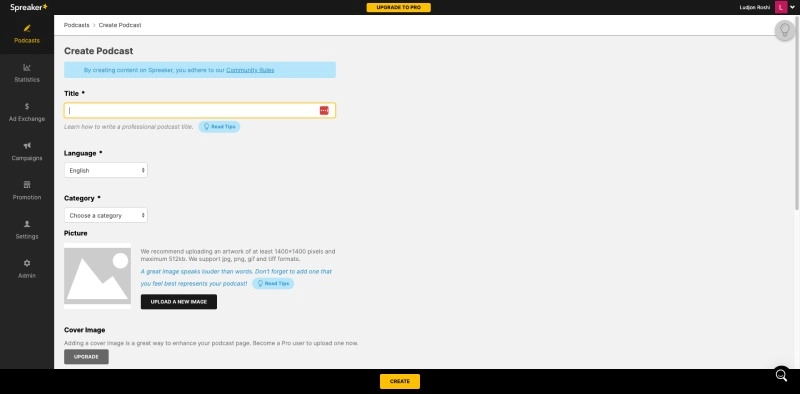800x394 pixels.
Task: Expand the Language dropdown set to English
Action: pyautogui.click(x=106, y=170)
